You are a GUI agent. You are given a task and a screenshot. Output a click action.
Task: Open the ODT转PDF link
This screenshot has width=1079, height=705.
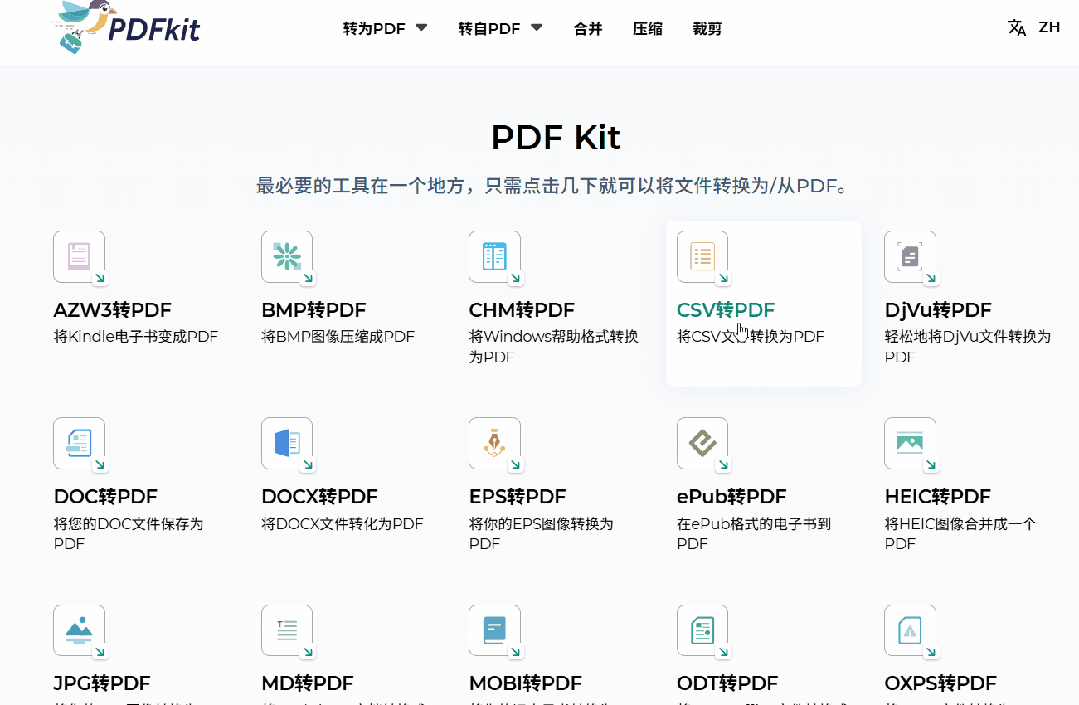coord(727,684)
